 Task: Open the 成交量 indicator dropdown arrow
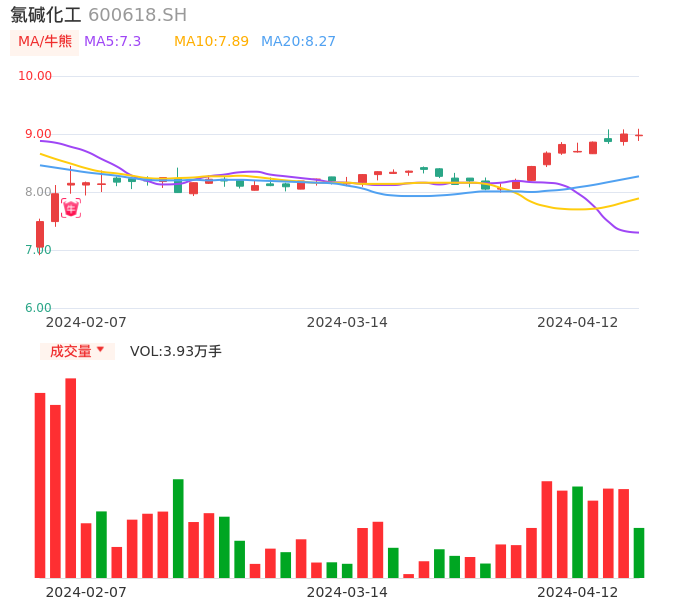pos(100,350)
